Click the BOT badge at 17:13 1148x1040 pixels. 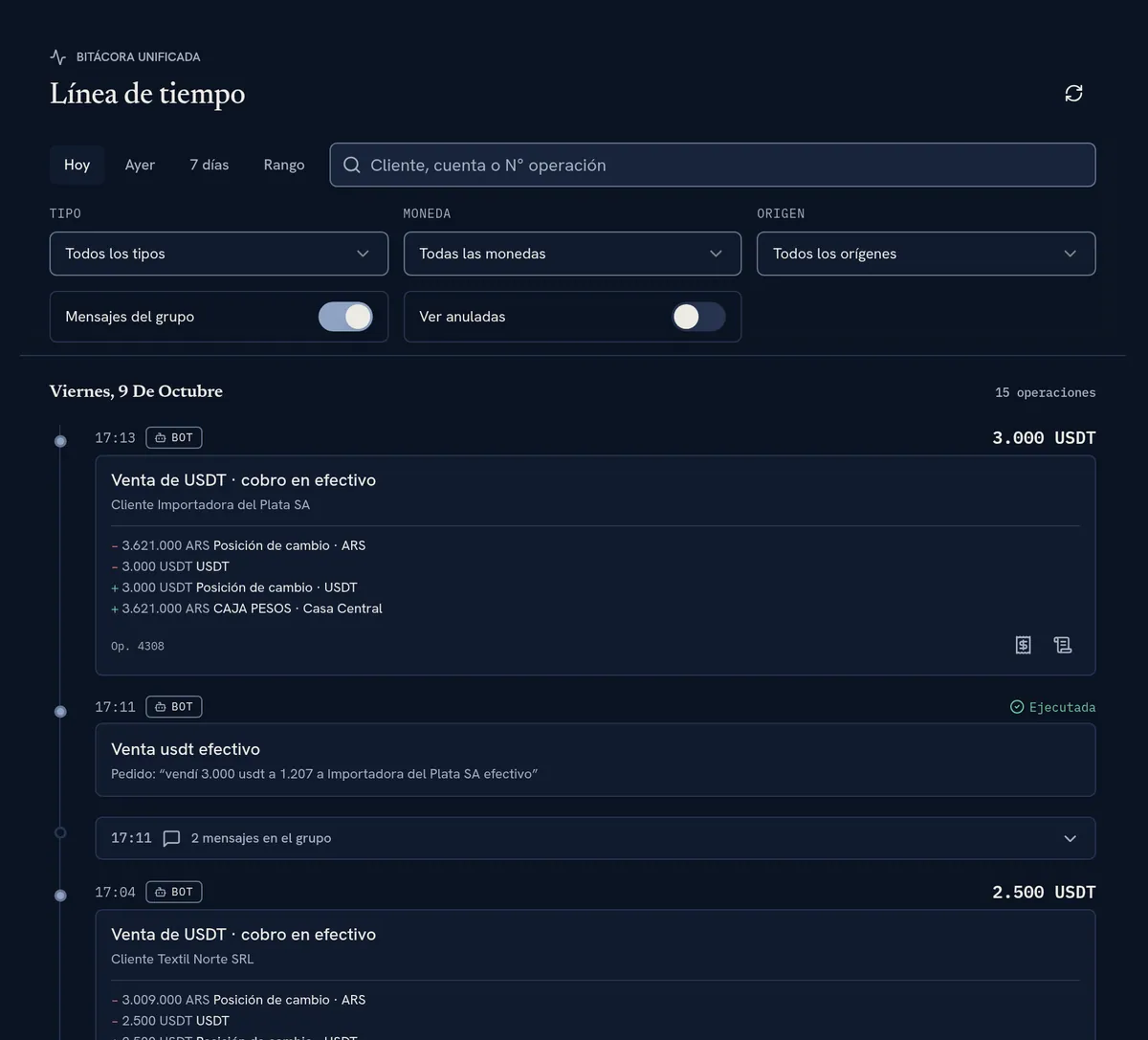[x=174, y=437]
